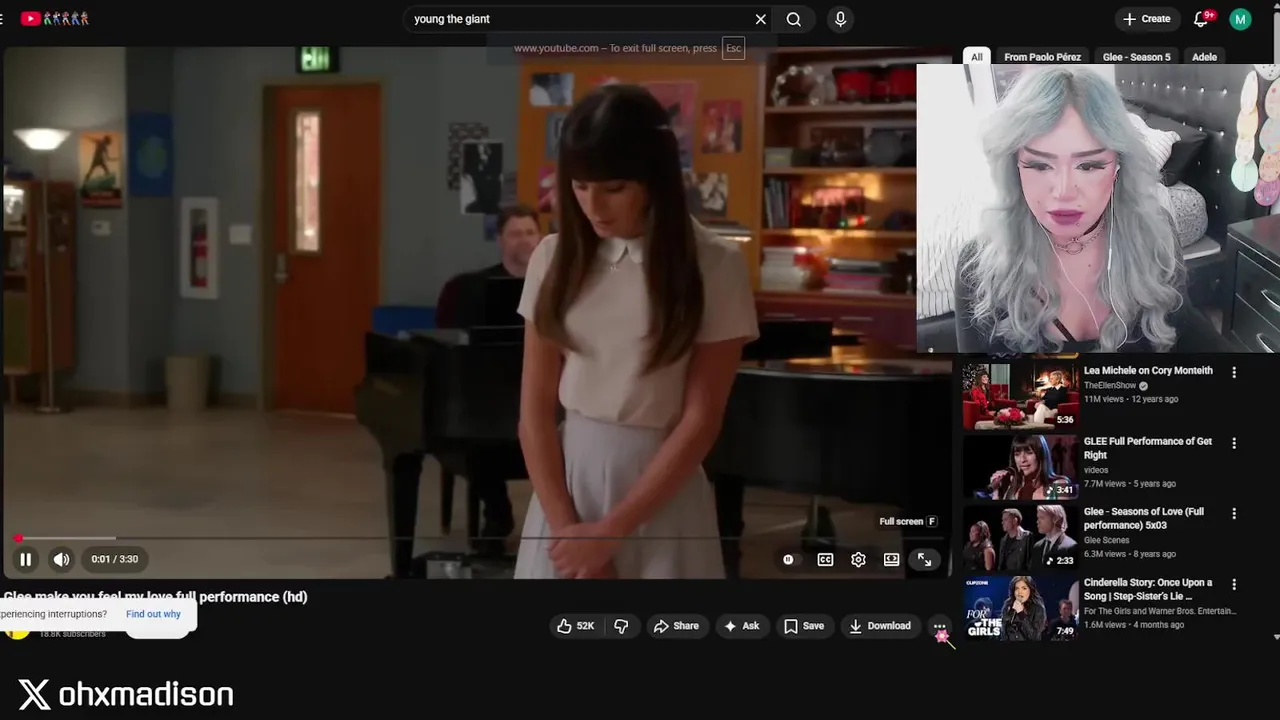Open Cinderella Story Once Upon a Song thumbnail
This screenshot has width=1280, height=720.
click(x=1020, y=608)
